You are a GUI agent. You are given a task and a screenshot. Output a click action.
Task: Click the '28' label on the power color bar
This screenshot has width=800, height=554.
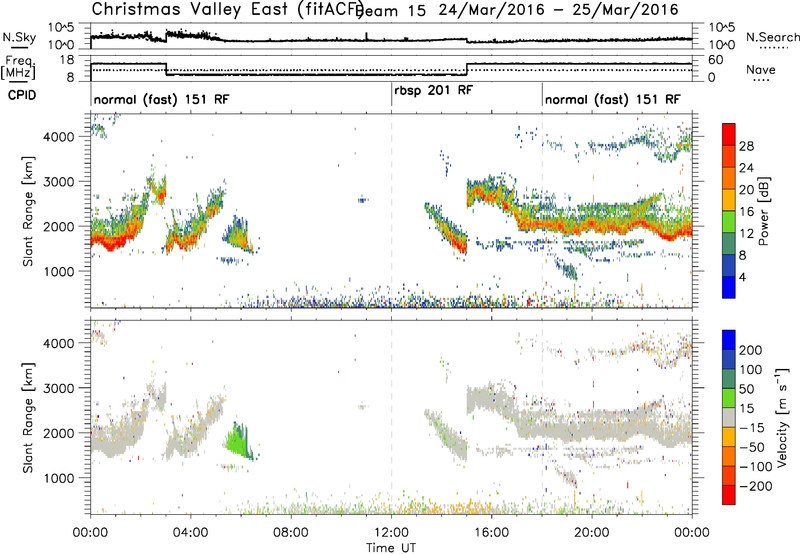pos(746,146)
